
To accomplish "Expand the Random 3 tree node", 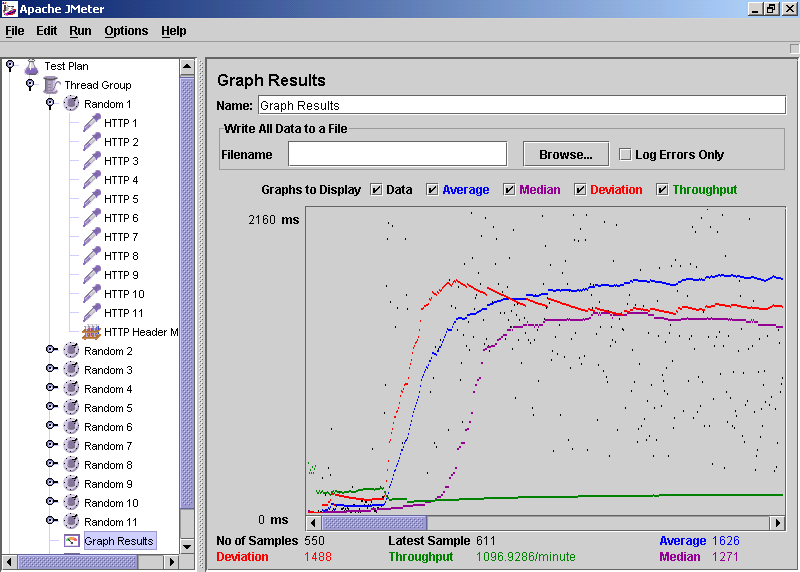I will tap(51, 368).
